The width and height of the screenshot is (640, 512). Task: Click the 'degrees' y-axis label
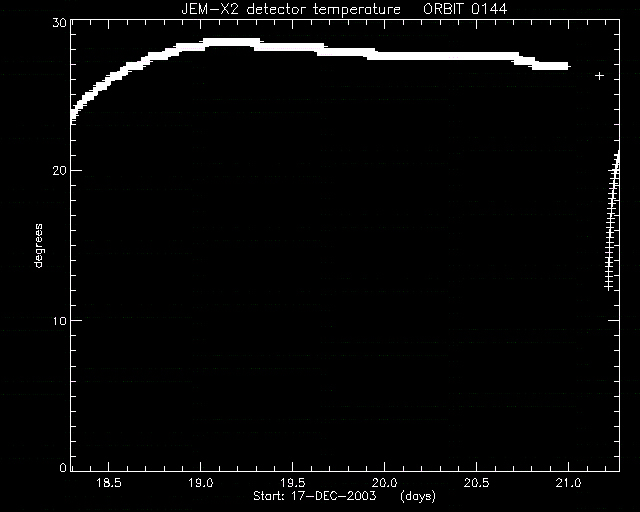pos(38,245)
